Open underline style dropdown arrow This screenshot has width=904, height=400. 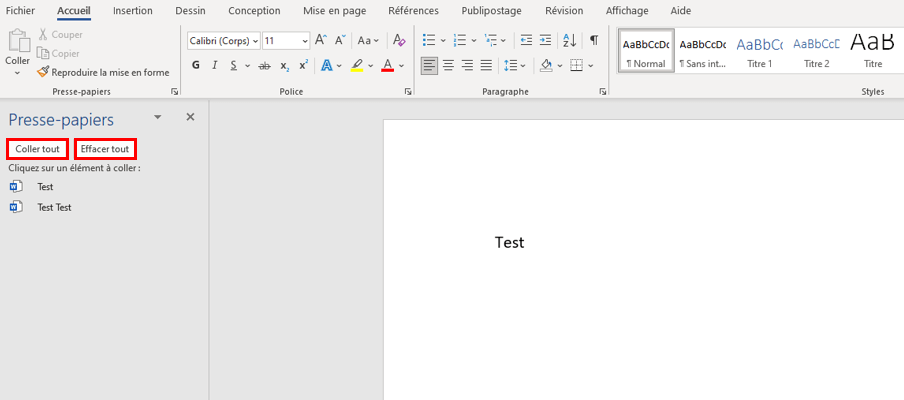247,66
